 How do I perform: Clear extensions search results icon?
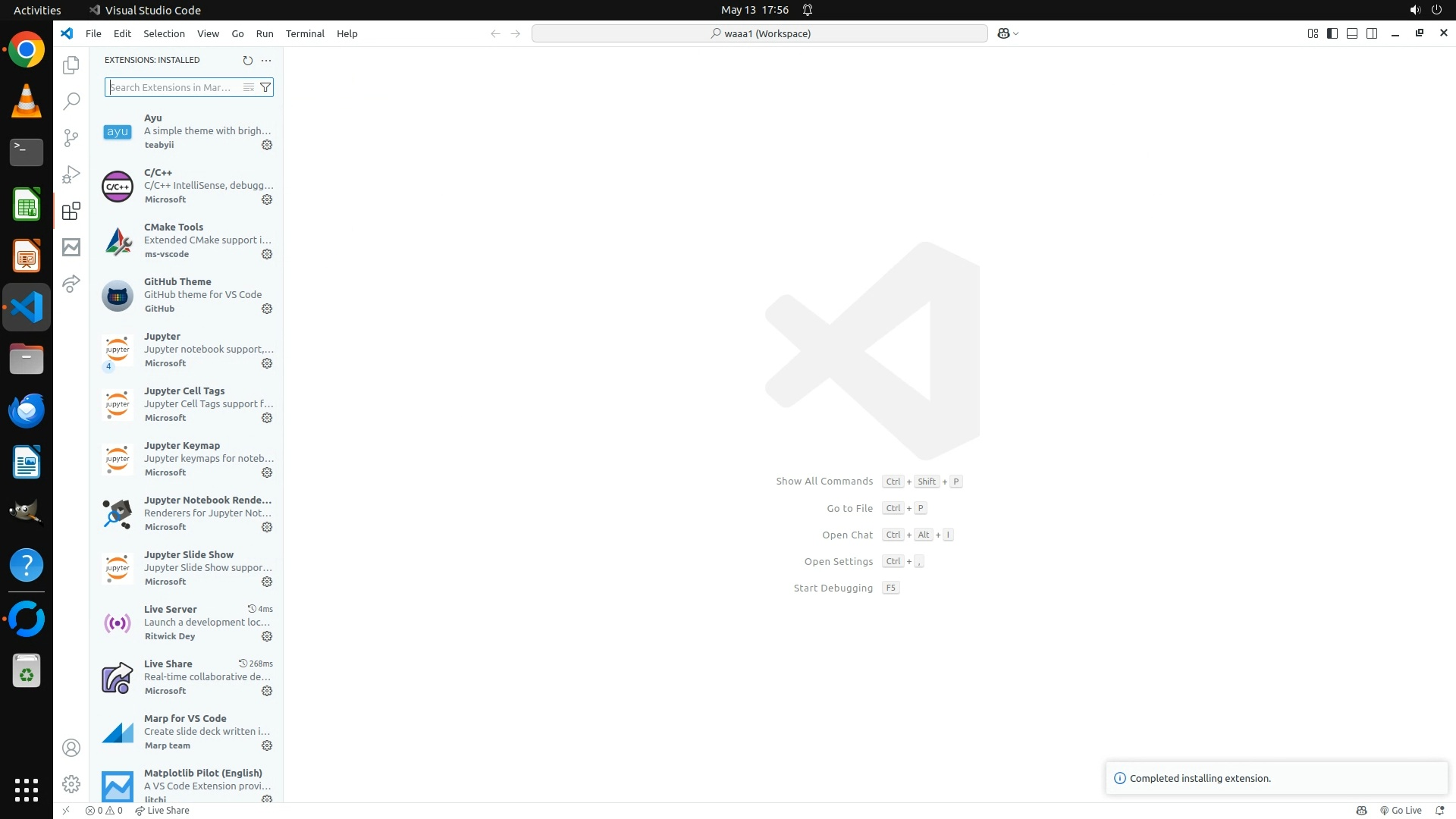[248, 87]
